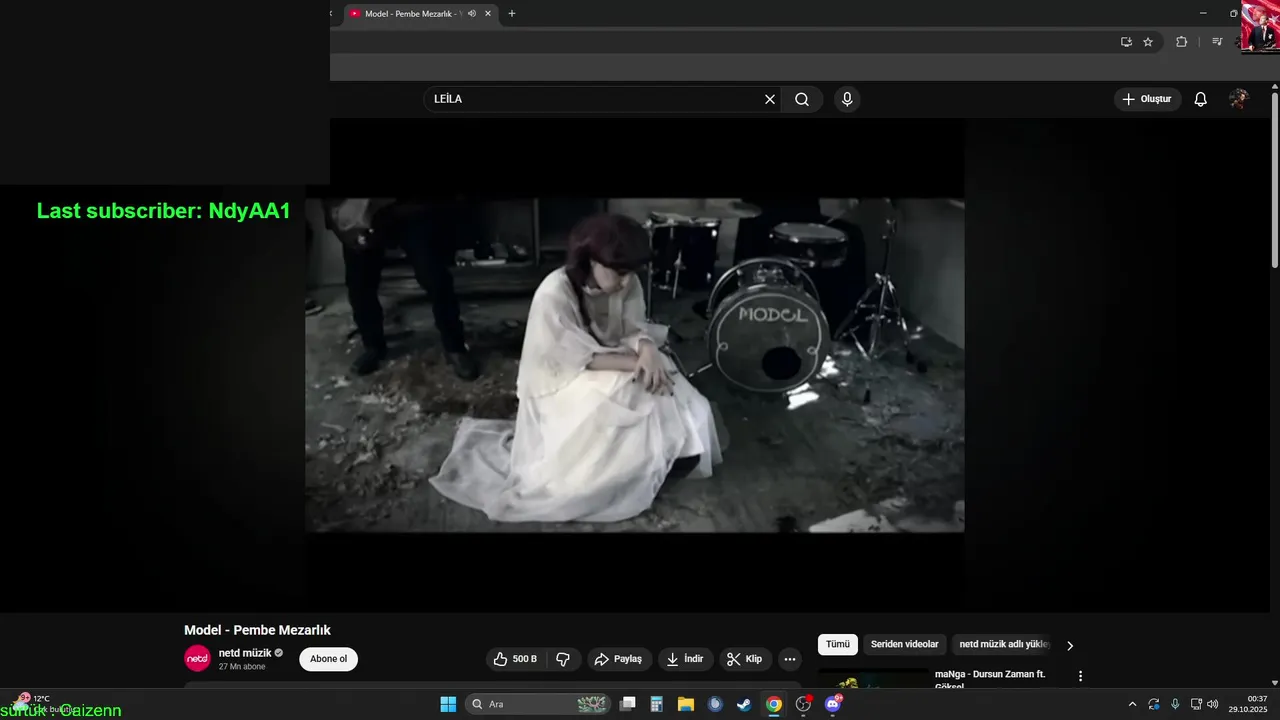The image size is (1280, 720).
Task: Click the İndir download button
Action: click(x=685, y=659)
